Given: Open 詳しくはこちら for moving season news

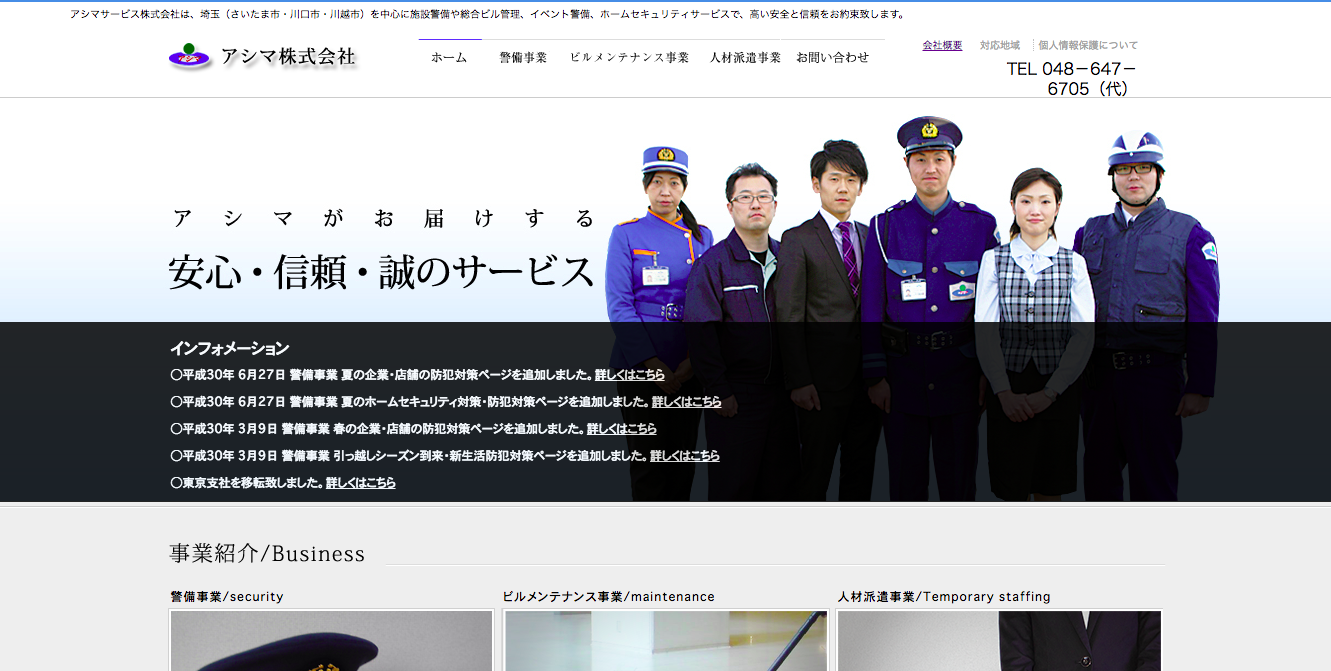Looking at the screenshot, I should (685, 455).
